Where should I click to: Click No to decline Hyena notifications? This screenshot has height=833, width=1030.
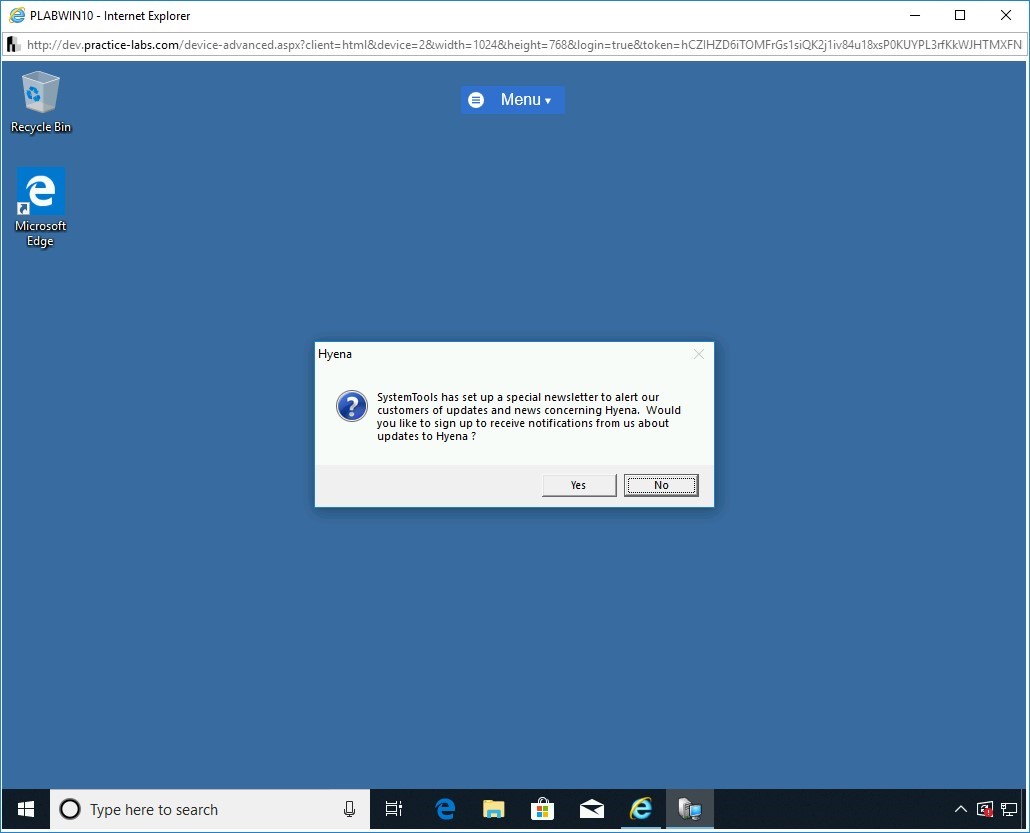click(x=661, y=485)
